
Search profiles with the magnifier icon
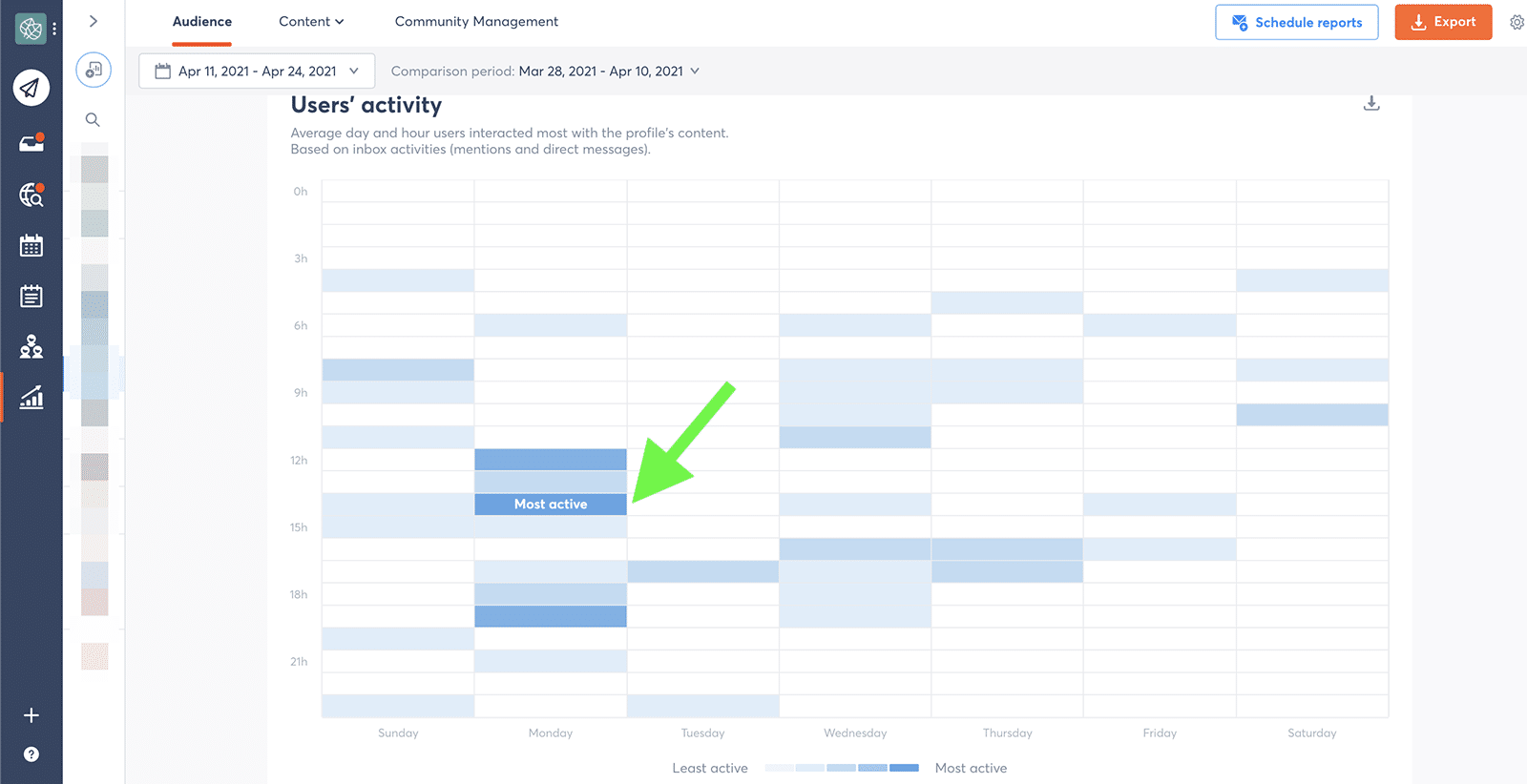pyautogui.click(x=93, y=119)
